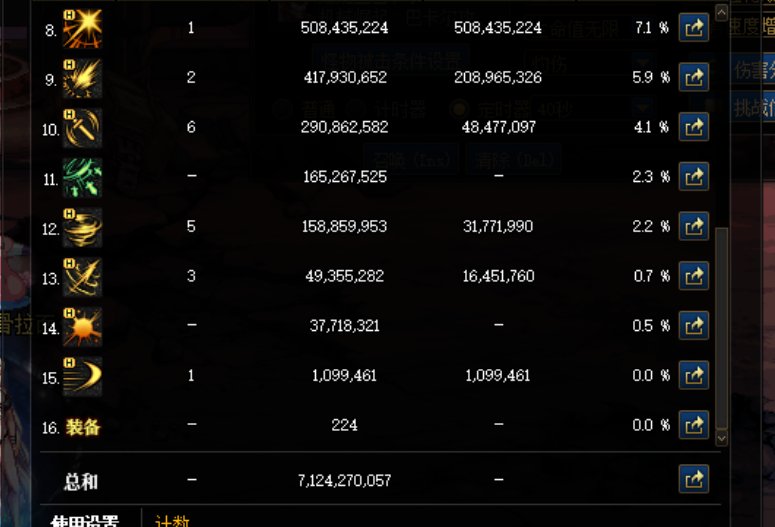Screen dimensions: 775x527
Task: Share the row 8 damage entry
Action: (x=693, y=28)
